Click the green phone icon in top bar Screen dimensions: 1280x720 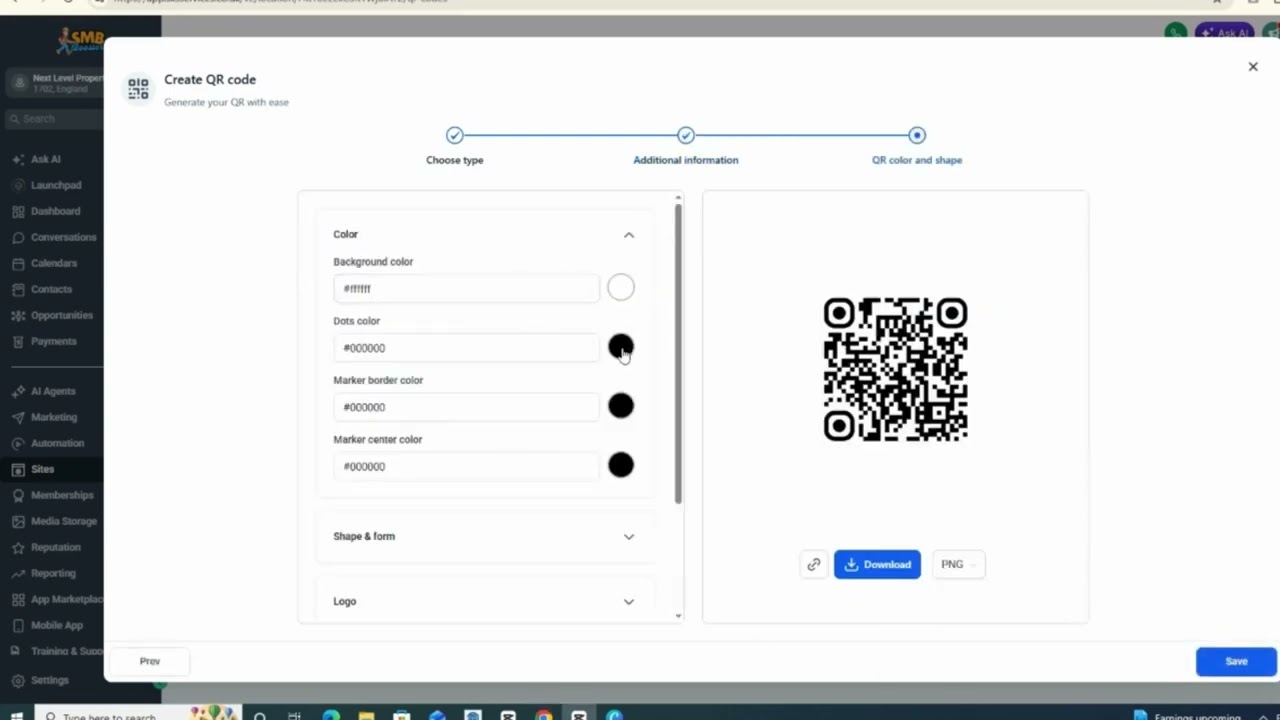point(1176,32)
